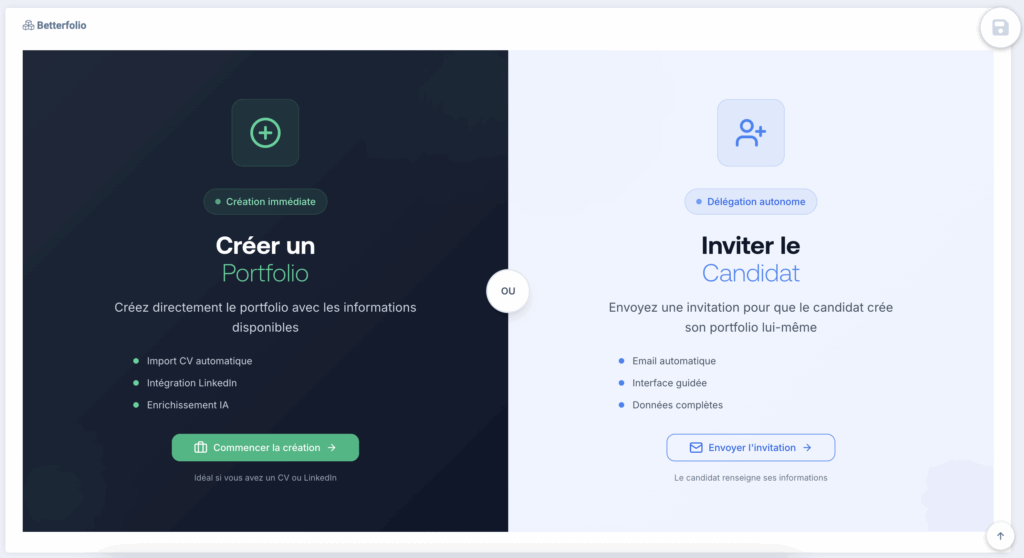Click the envelope icon in Envoyer button
Image resolution: width=1024 pixels, height=558 pixels.
click(696, 448)
